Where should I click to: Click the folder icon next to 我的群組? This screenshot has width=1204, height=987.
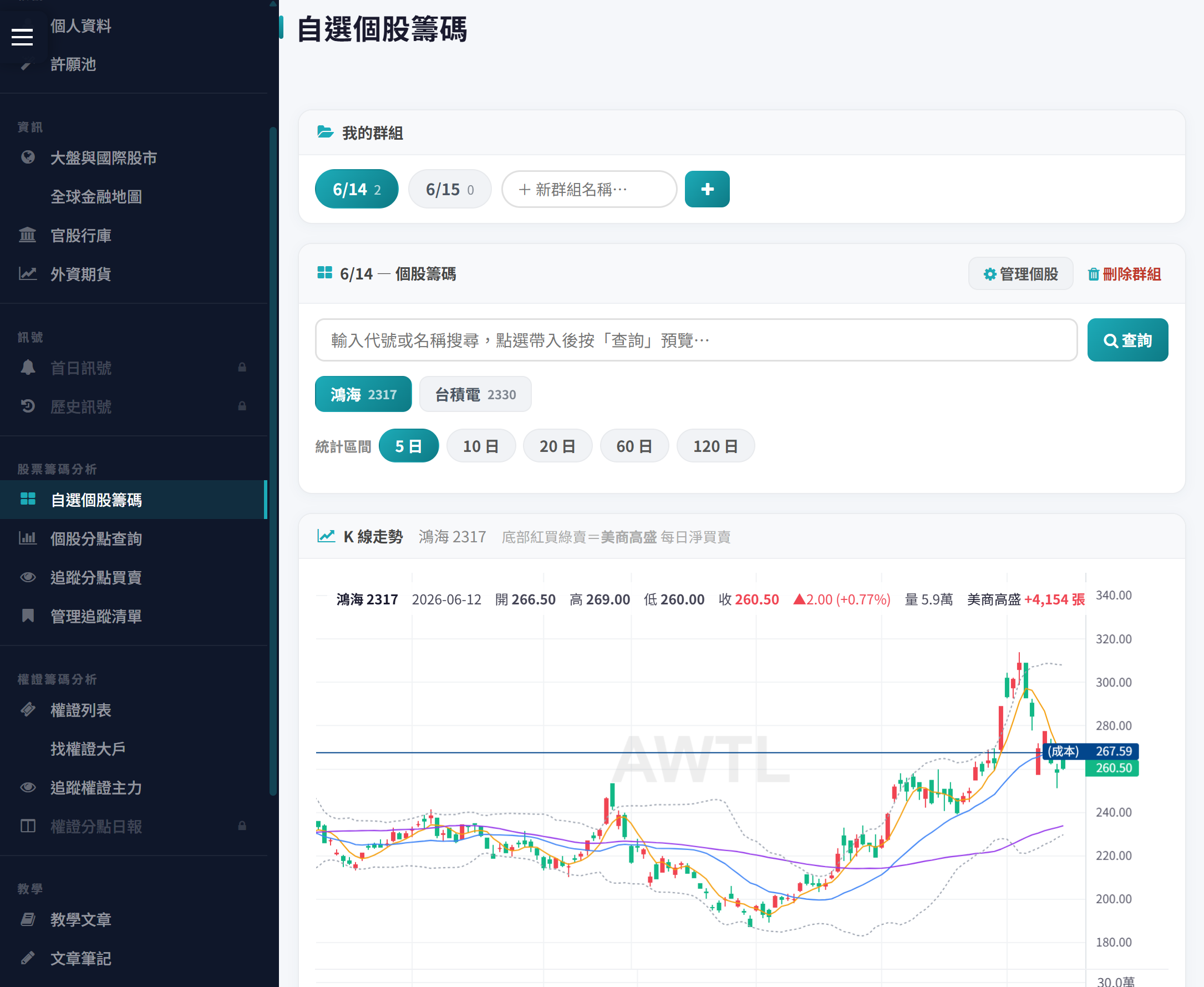point(326,132)
